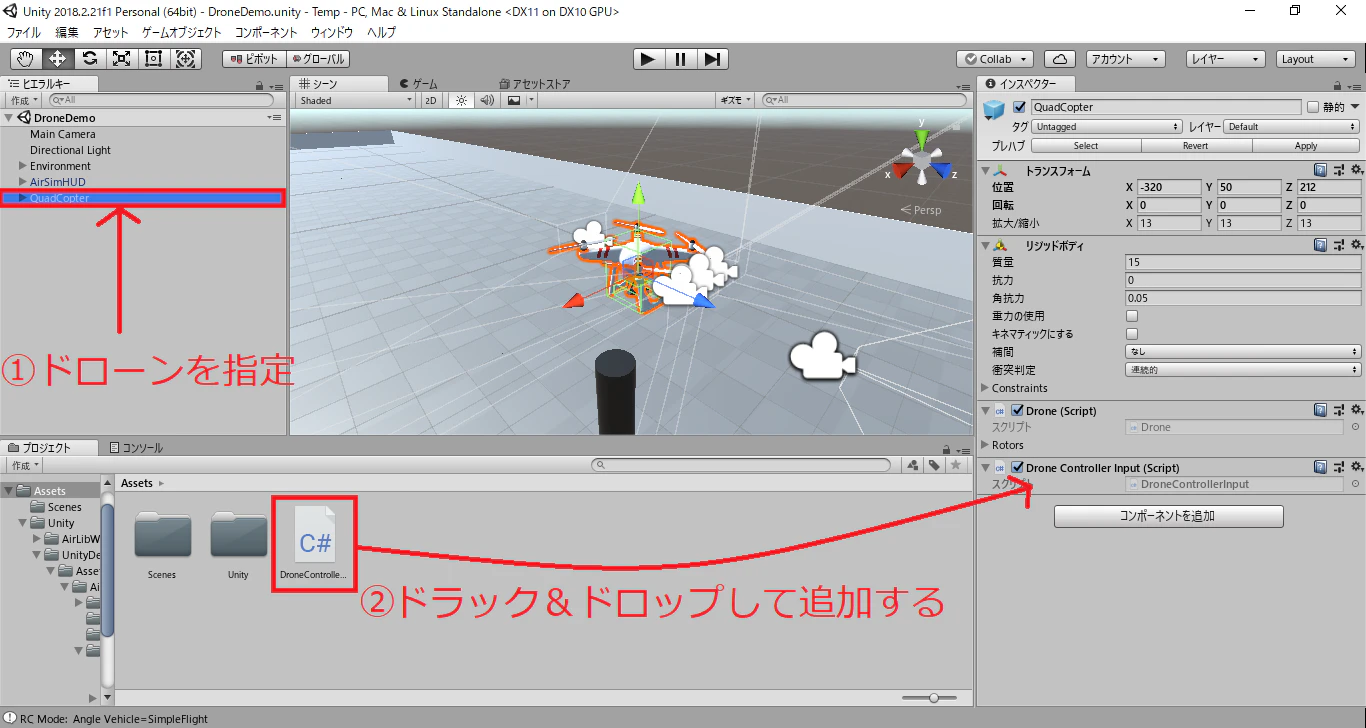Click the prefab Apply button
The width and height of the screenshot is (1366, 728).
[1306, 146]
